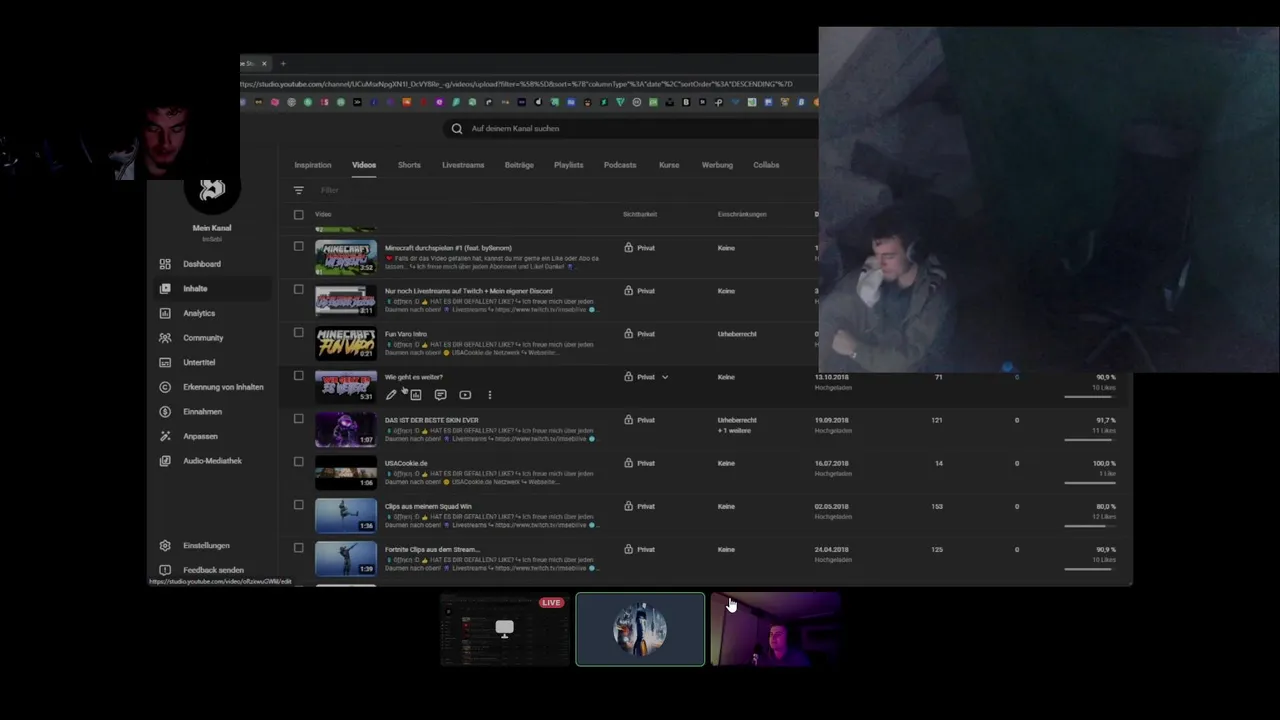This screenshot has width=1280, height=720.
Task: Open comments icon for Wie geht es weiter?
Action: pos(440,395)
